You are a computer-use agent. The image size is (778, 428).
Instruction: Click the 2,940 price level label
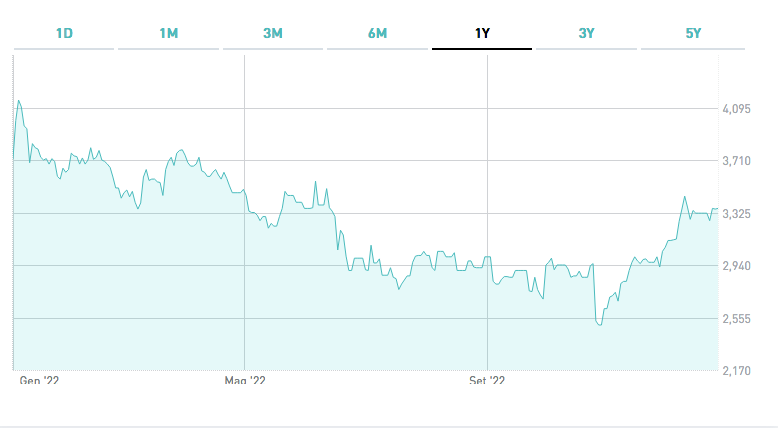coord(736,266)
